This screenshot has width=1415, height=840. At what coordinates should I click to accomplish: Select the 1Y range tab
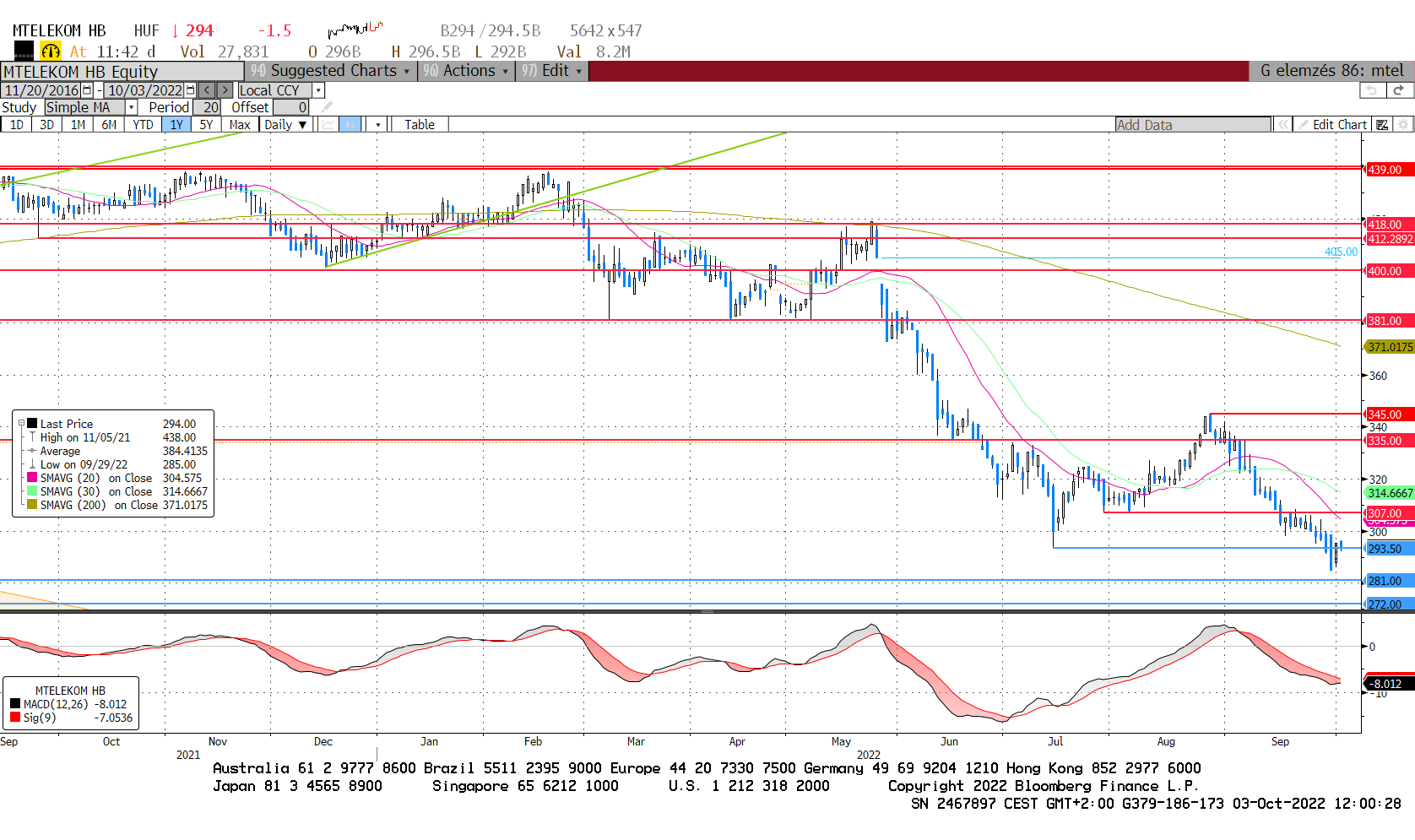(176, 124)
